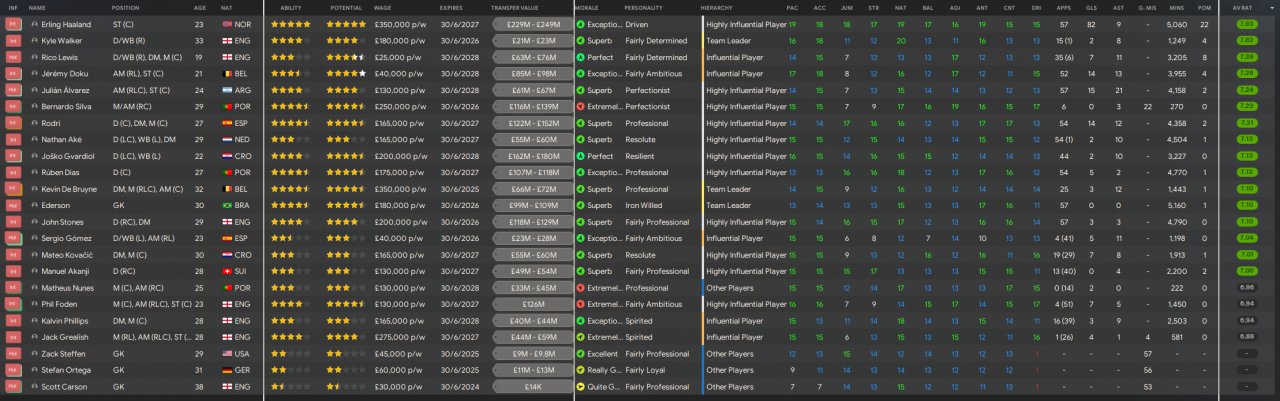Sort by the HIERARCHY column header

click(715, 7)
